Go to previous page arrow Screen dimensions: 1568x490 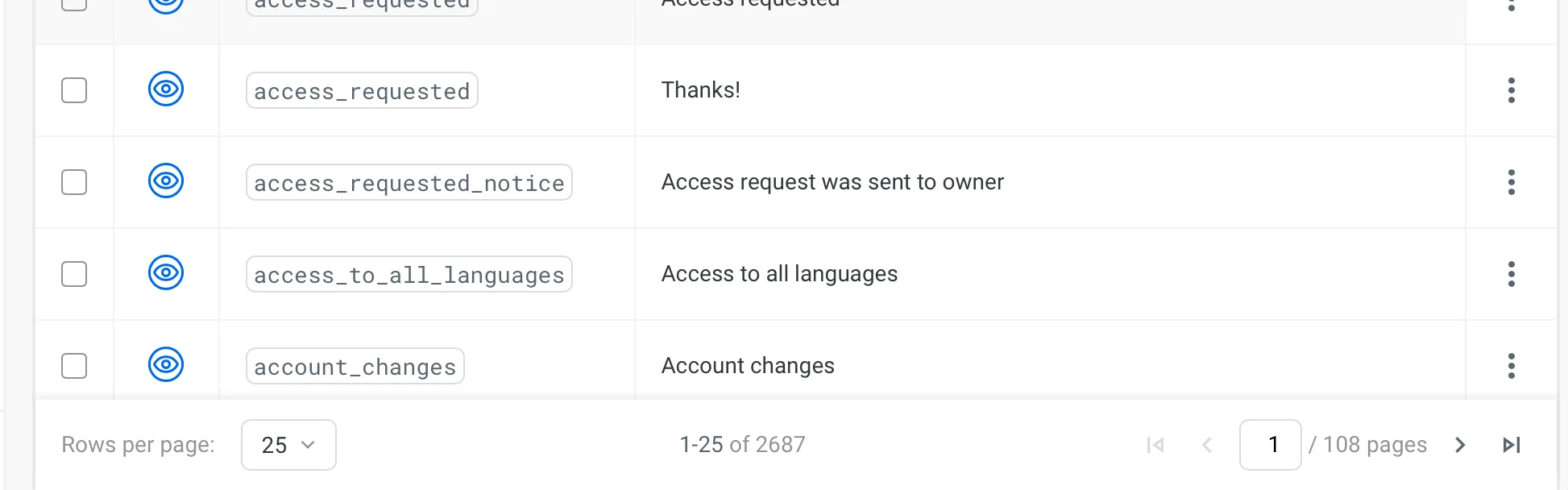point(1207,445)
